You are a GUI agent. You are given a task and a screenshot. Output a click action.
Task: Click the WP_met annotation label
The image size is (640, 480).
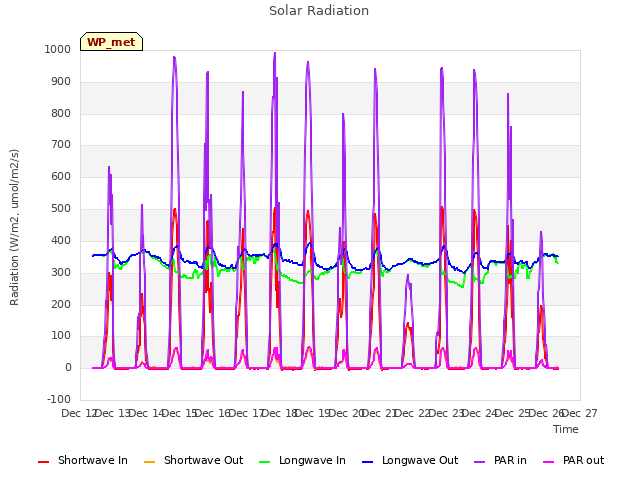[111, 42]
